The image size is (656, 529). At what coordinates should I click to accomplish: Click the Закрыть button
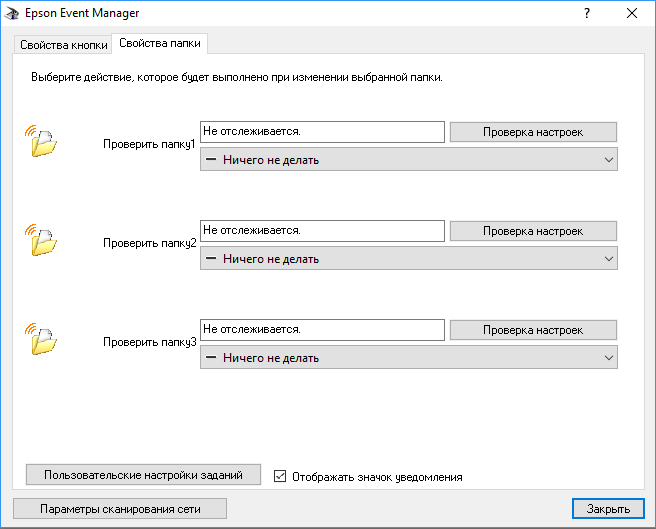coord(609,509)
